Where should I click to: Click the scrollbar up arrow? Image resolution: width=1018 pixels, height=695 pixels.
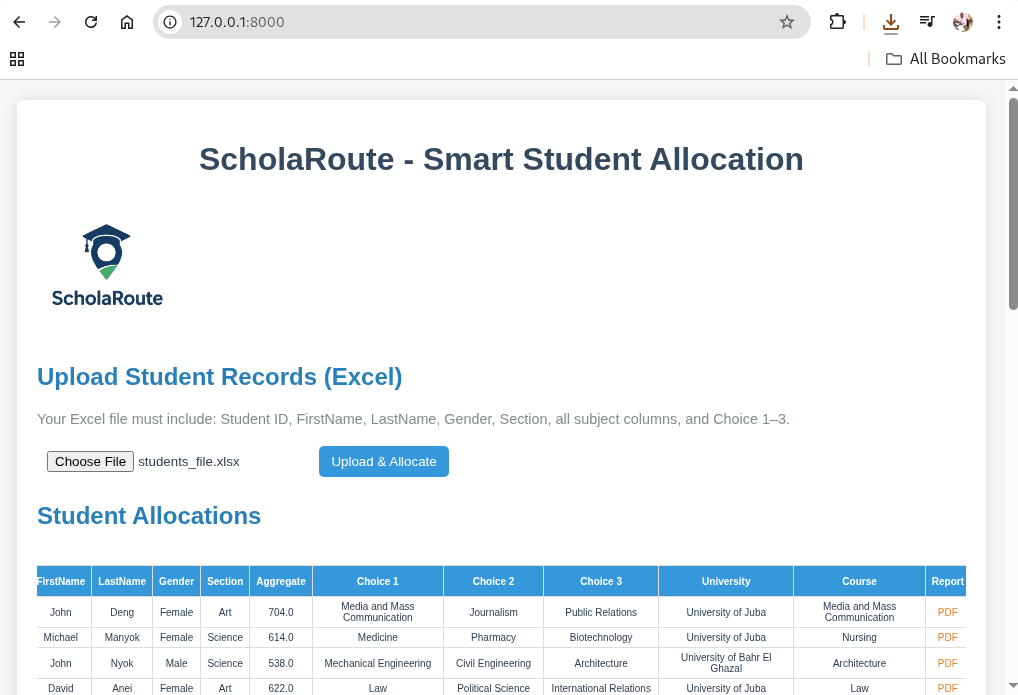(1013, 89)
